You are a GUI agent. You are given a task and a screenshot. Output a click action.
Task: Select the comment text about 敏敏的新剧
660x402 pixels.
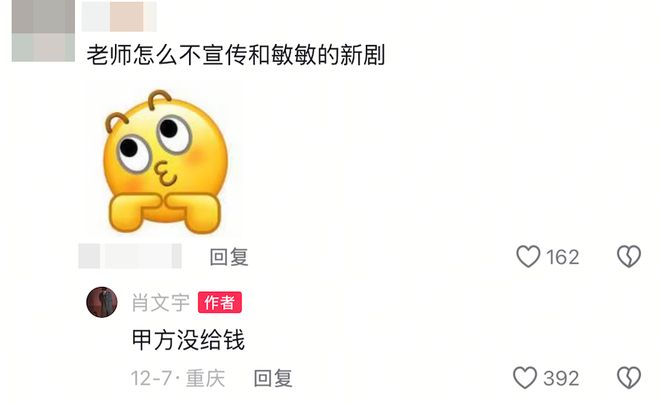coord(236,55)
